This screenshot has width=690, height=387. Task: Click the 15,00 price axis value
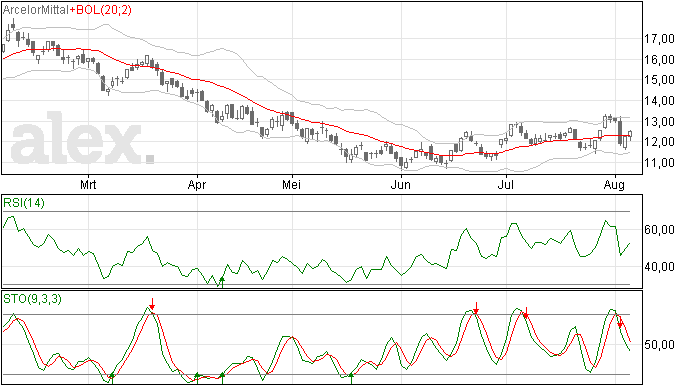pyautogui.click(x=660, y=80)
